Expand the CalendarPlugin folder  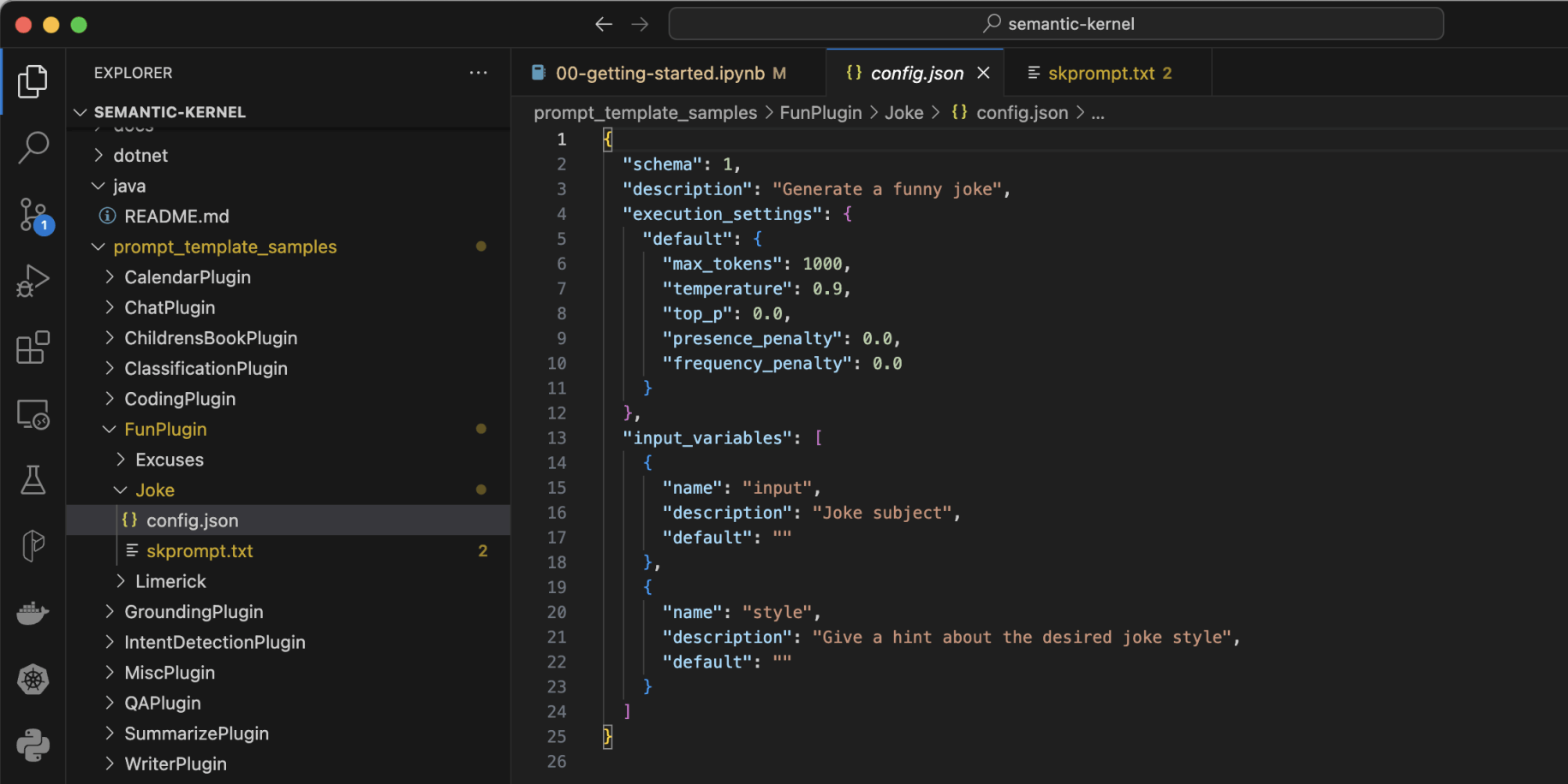[x=187, y=277]
